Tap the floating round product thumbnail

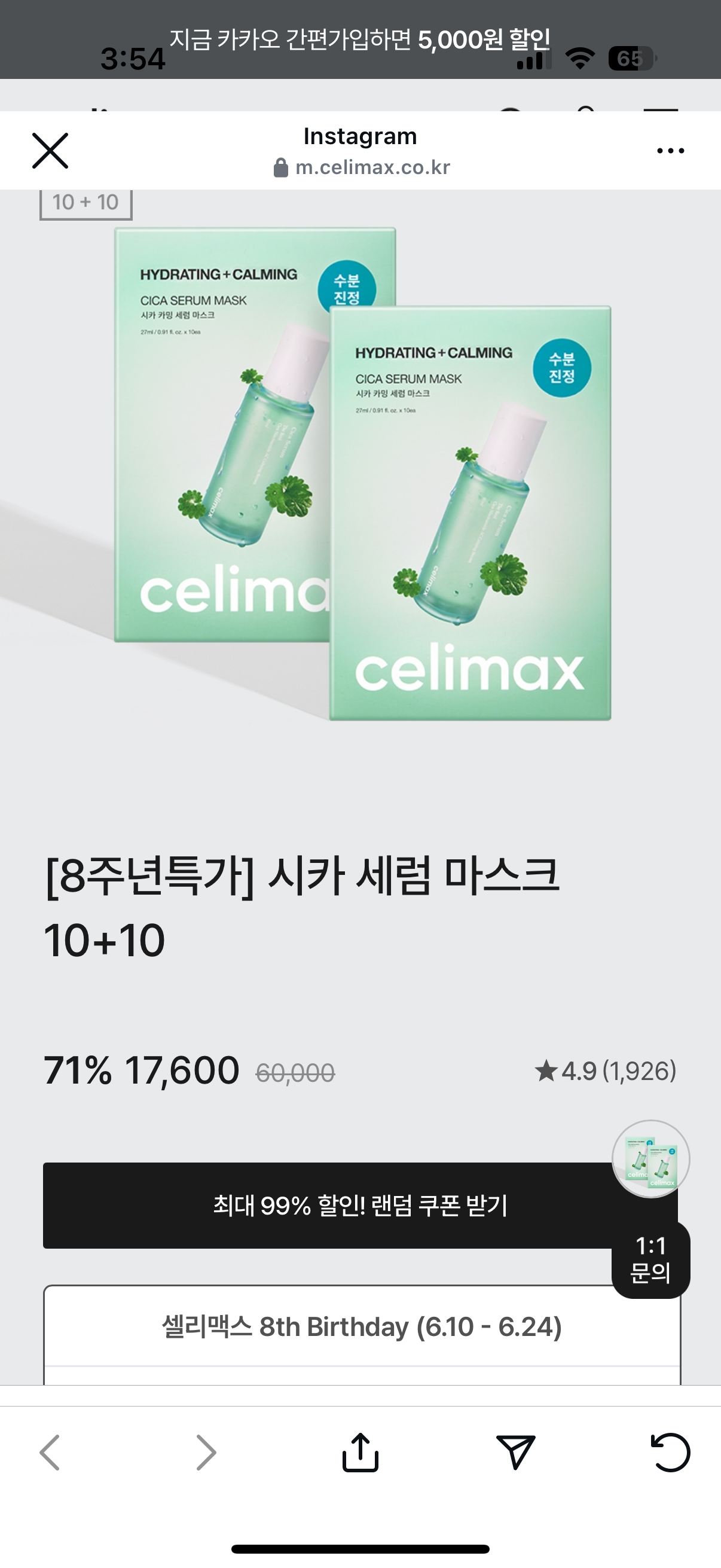click(x=650, y=1159)
